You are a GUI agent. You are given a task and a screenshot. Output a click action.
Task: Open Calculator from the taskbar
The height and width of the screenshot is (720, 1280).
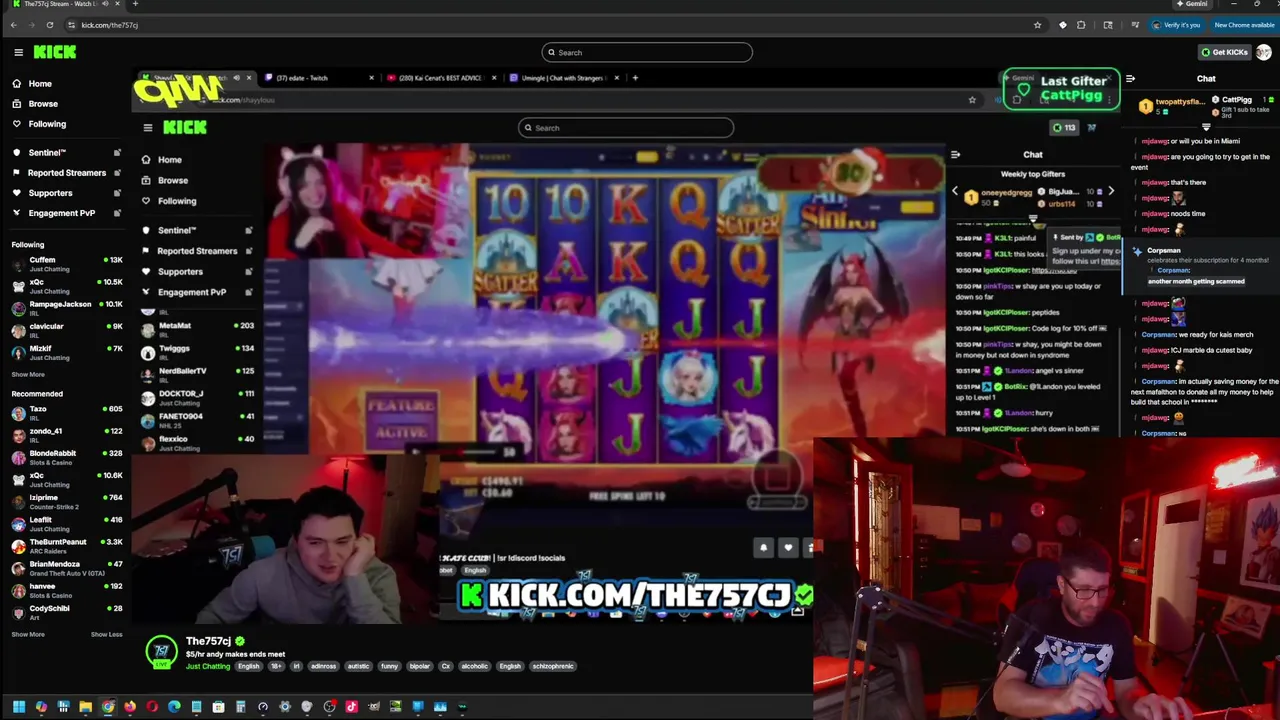[240, 707]
